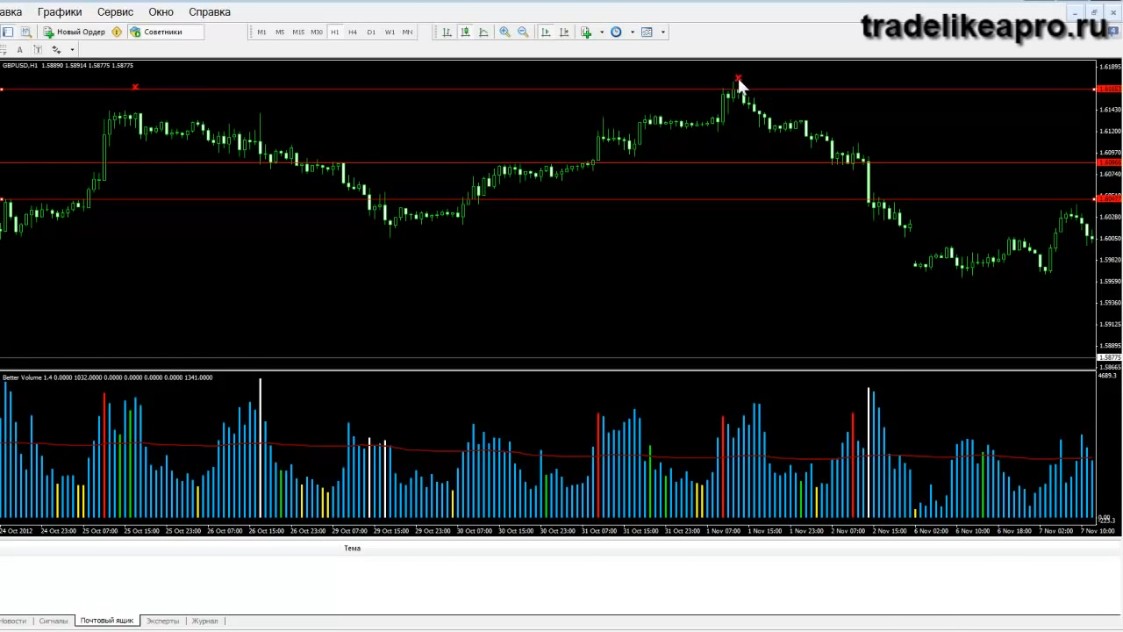Click the red X marker on the upper left line

click(135, 87)
